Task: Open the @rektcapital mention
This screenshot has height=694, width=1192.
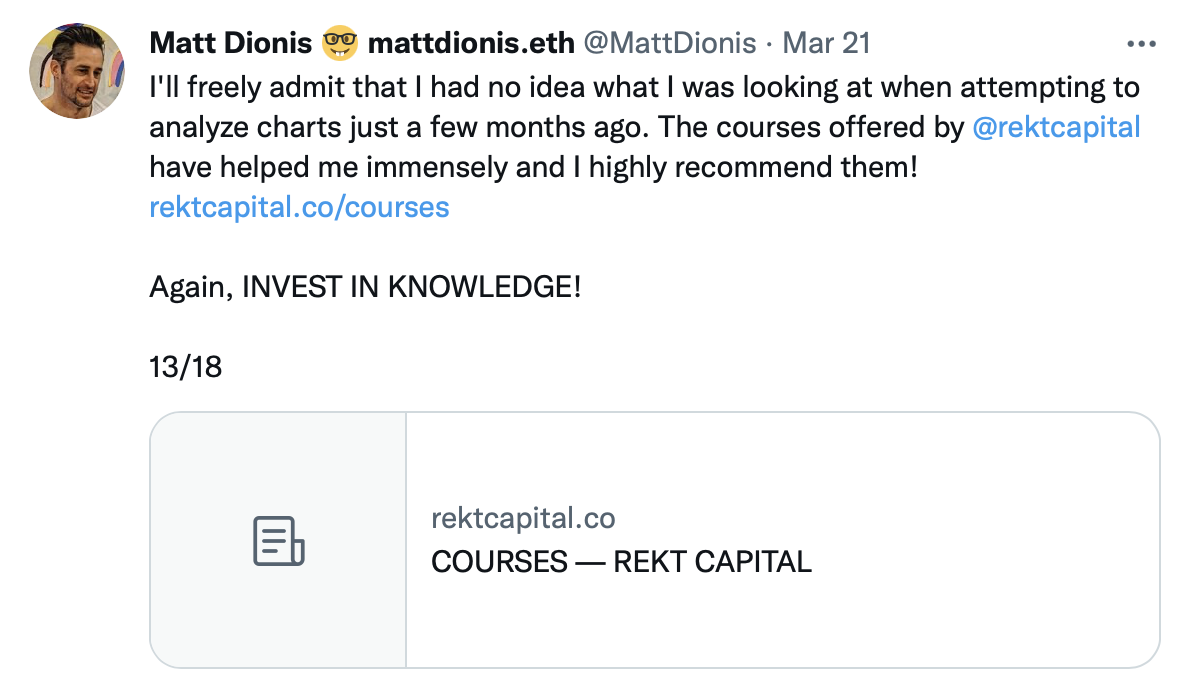Action: click(x=1056, y=127)
